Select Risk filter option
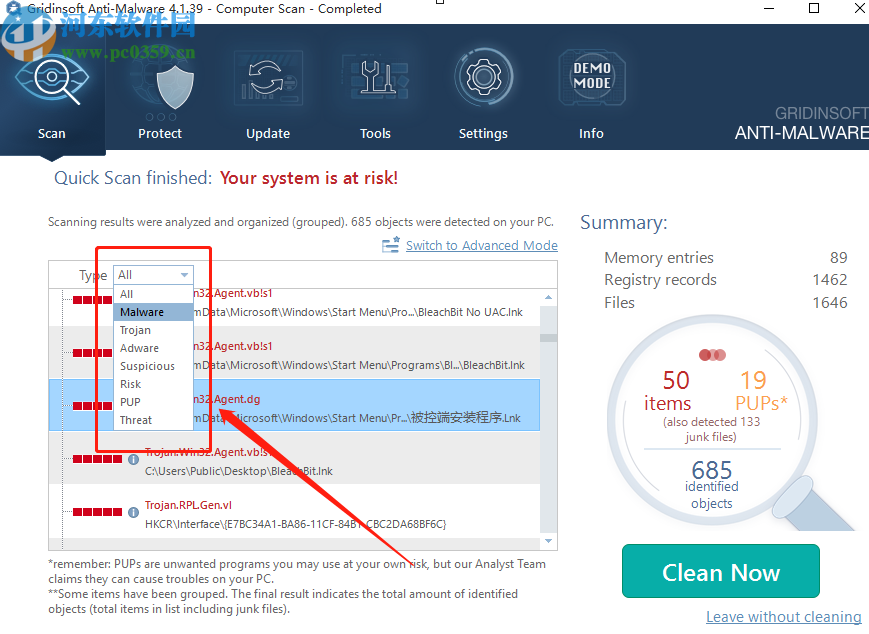This screenshot has height=634, width=869. (154, 384)
